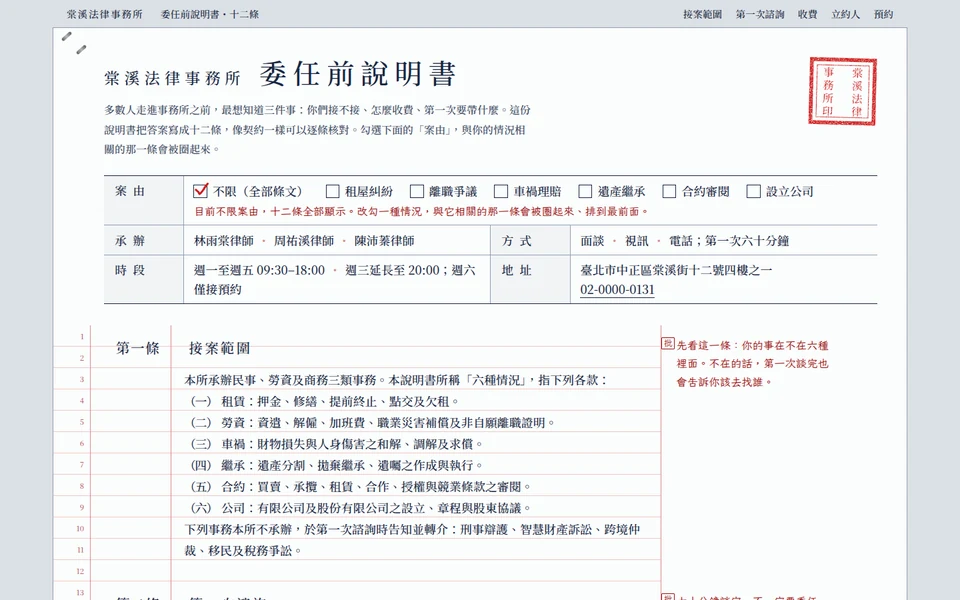Click the 承辦 row label

coord(130,241)
